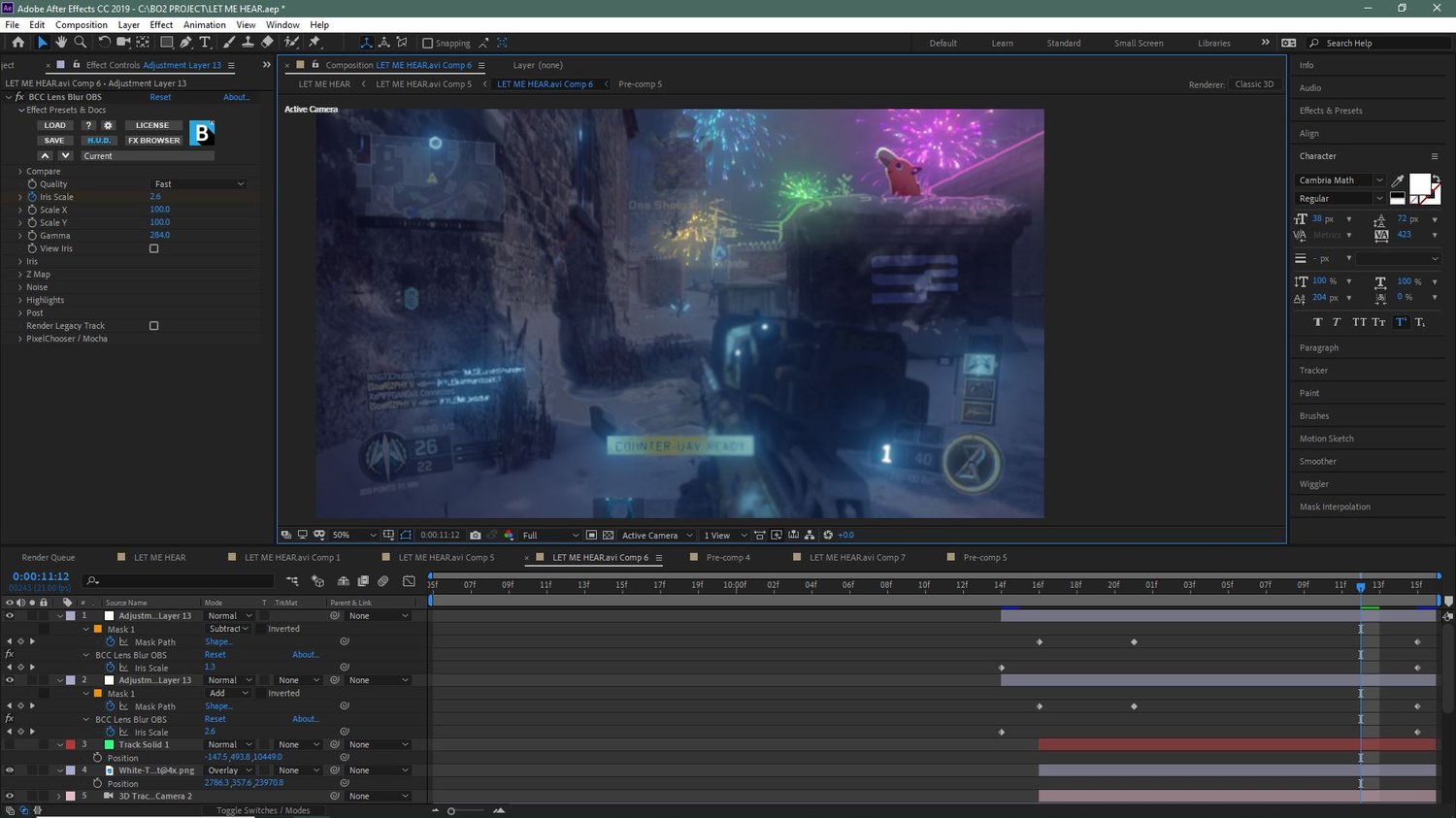Select the Unified Camera tool
The image size is (1456, 818).
[123, 43]
